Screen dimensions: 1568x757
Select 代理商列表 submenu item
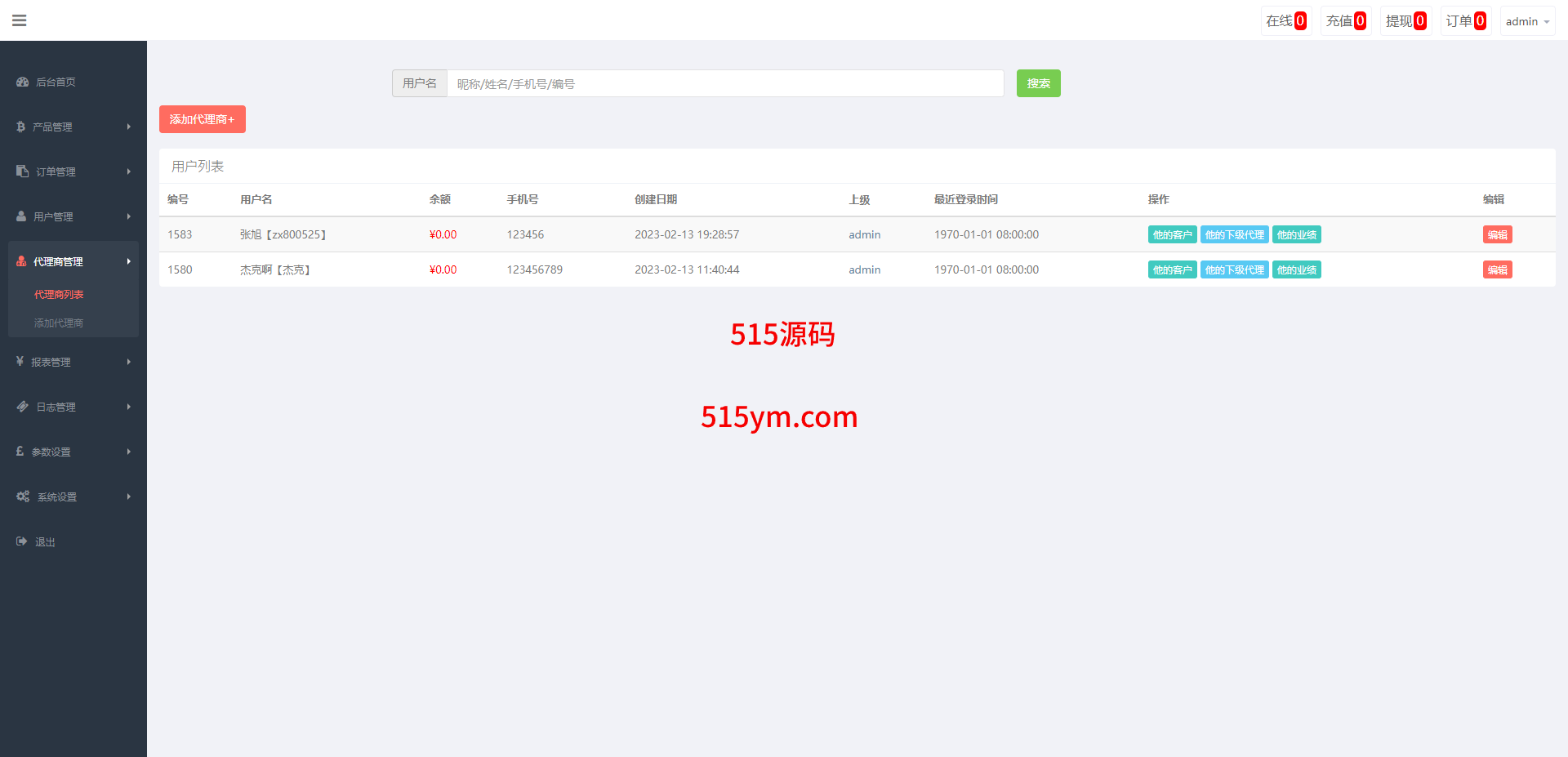(59, 295)
